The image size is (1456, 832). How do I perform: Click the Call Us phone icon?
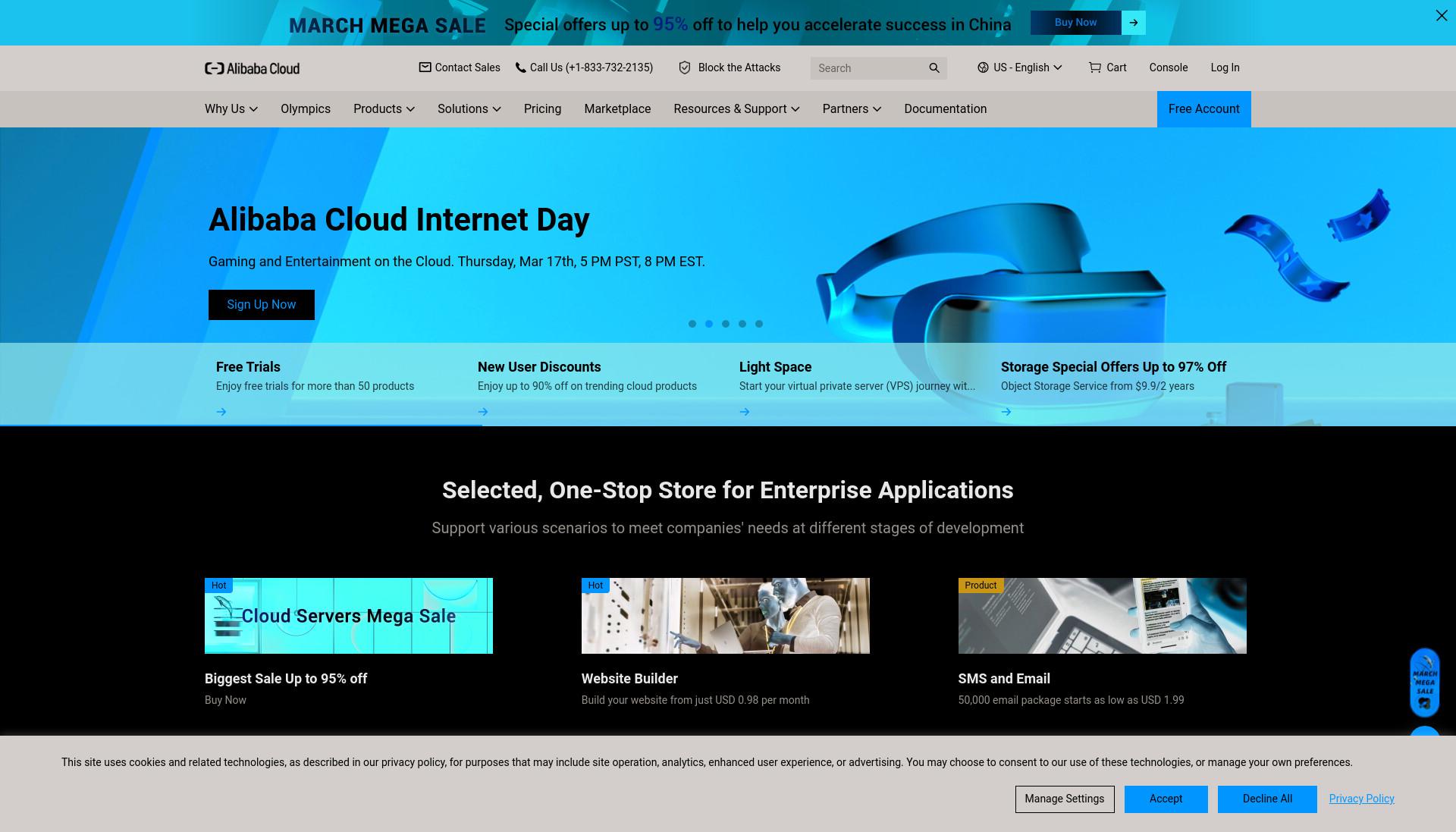(520, 68)
